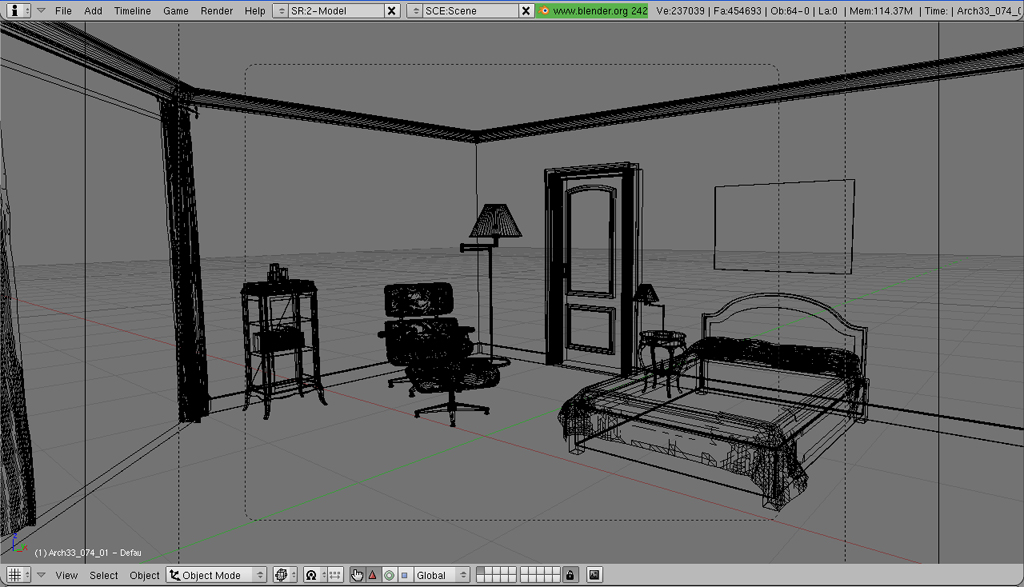This screenshot has height=587, width=1024.
Task: Collapse the top header pulldown menus triangle
Action: tap(41, 10)
